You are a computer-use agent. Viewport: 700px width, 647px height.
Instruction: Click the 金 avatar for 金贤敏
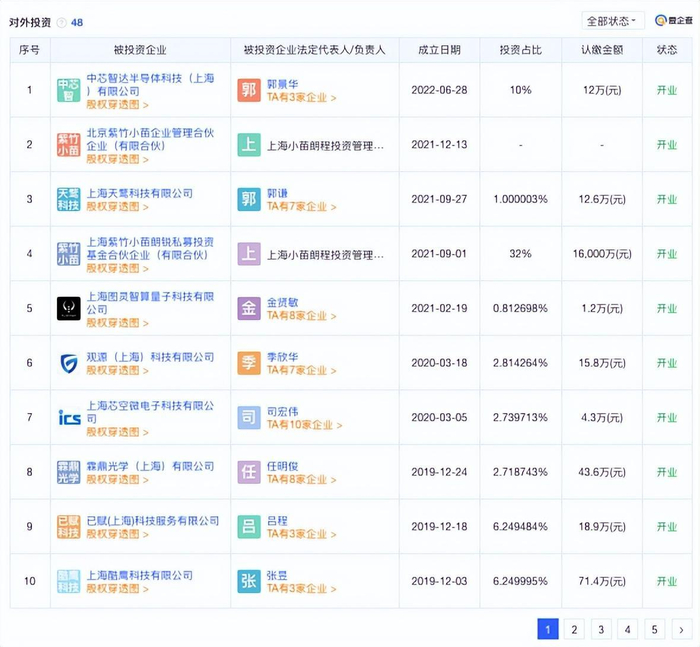pos(249,308)
